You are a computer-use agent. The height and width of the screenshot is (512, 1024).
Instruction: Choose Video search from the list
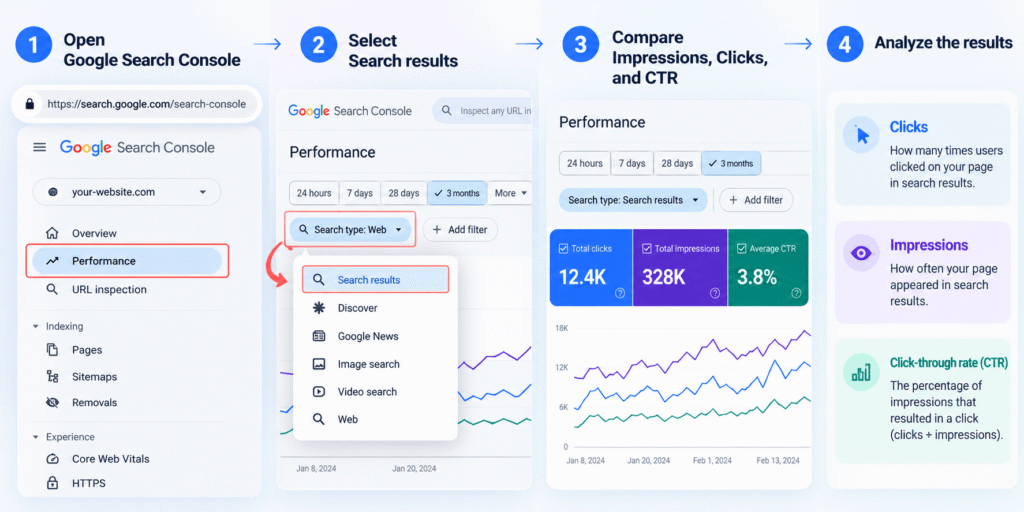pyautogui.click(x=367, y=392)
